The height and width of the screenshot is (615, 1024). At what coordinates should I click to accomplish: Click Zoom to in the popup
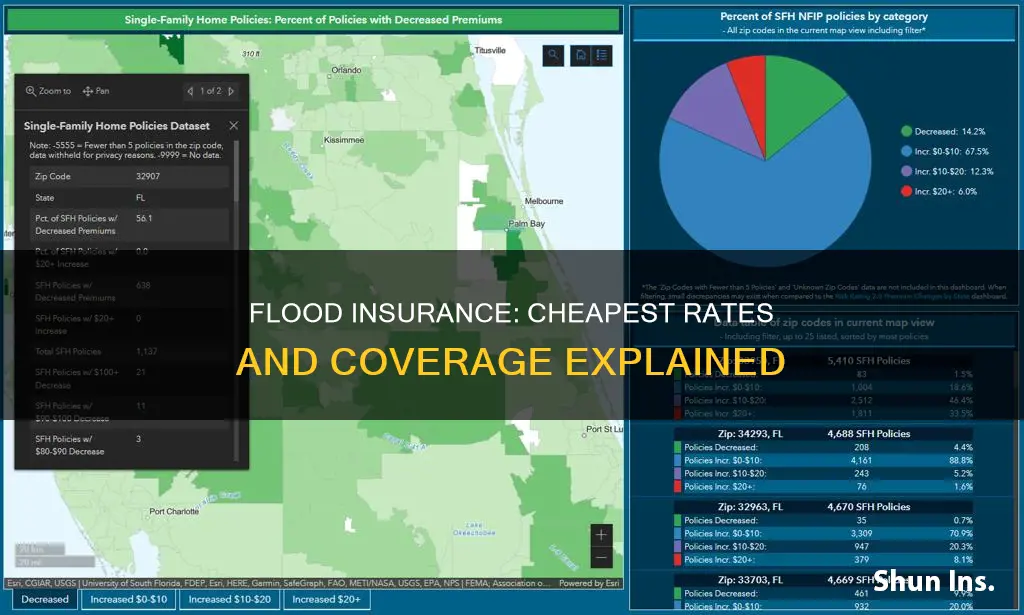[48, 91]
